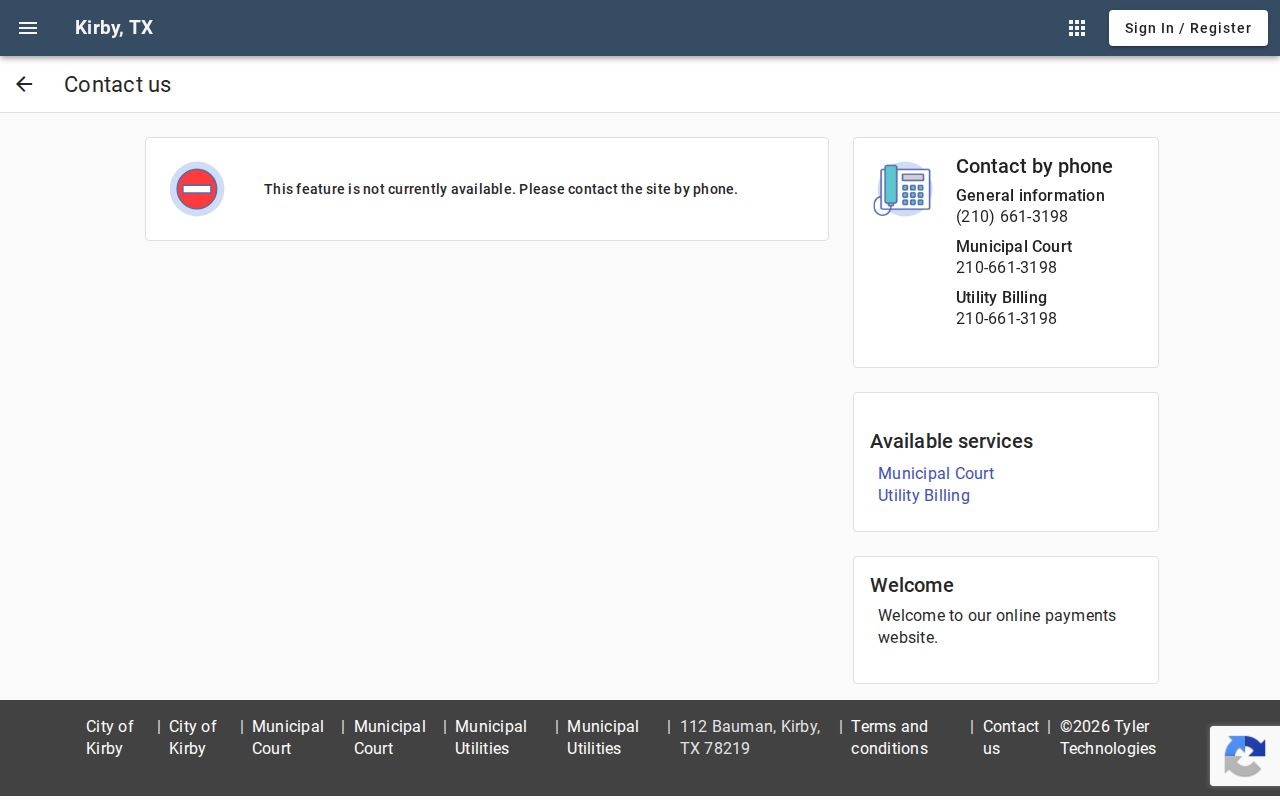Click the back arrow beside Contact us
This screenshot has height=800, width=1280.
(x=24, y=84)
